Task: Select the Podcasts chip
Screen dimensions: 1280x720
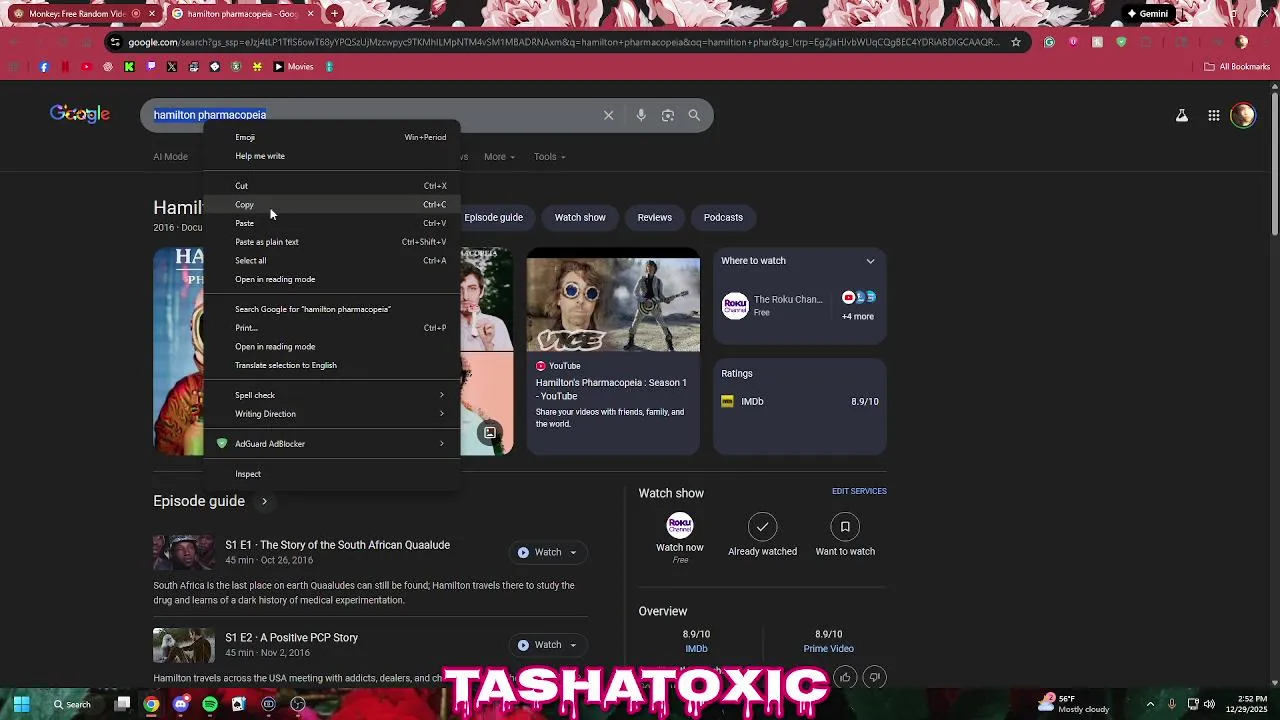Action: tap(723, 217)
